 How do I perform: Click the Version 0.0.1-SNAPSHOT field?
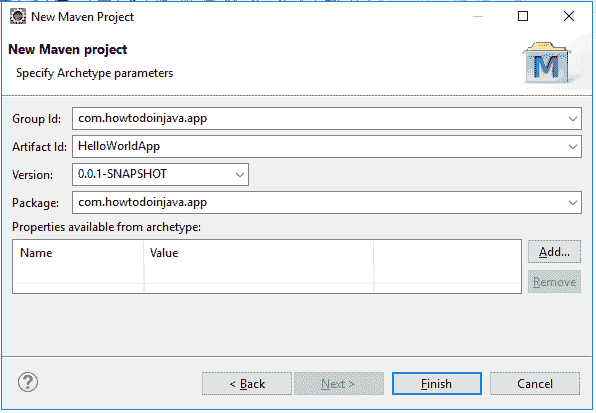point(160,174)
